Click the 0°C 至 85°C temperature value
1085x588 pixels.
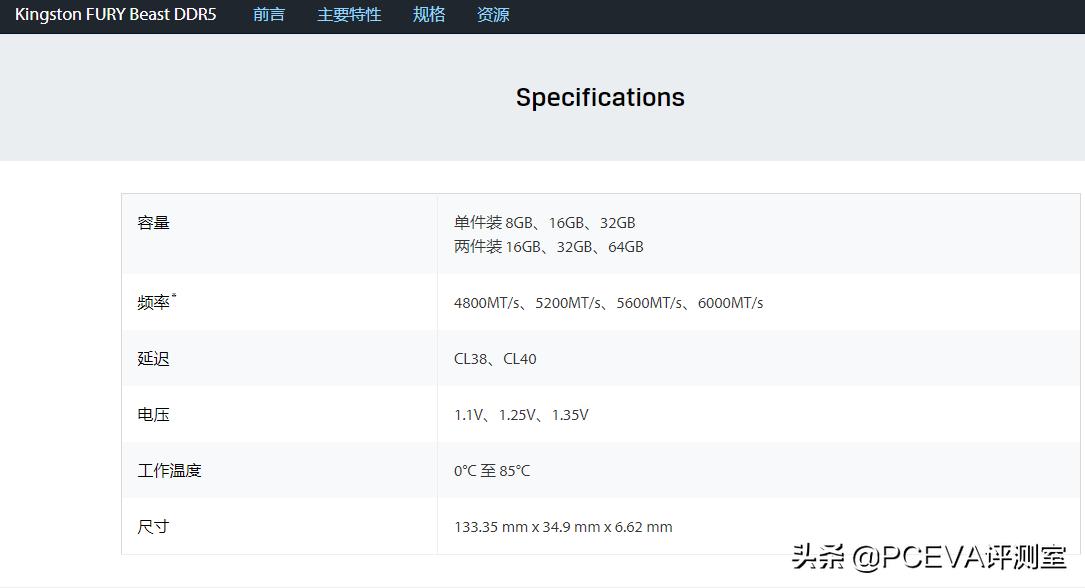point(493,470)
